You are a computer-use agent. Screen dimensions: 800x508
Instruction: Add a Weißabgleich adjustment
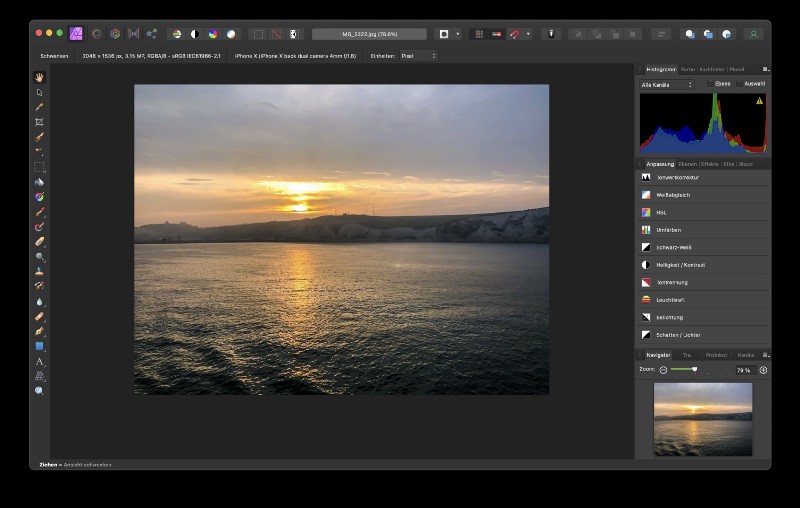[673, 195]
